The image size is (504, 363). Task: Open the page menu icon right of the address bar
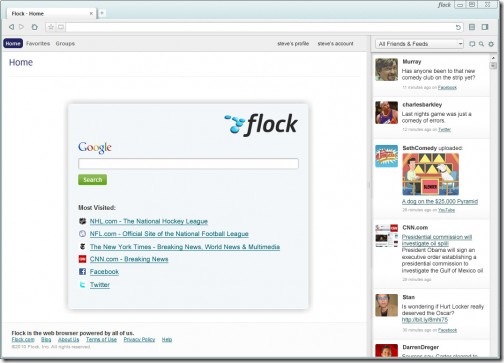pos(472,27)
